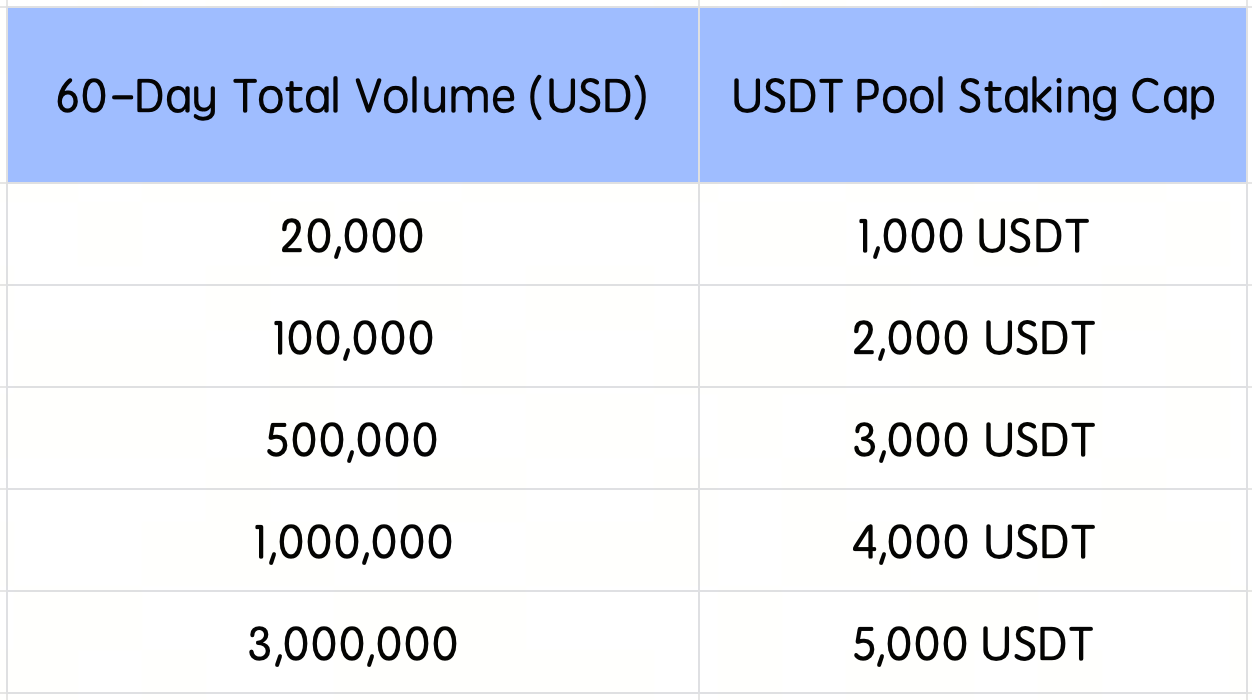Select the 1,000 USDT cell
1252x700 pixels.
coord(973,236)
